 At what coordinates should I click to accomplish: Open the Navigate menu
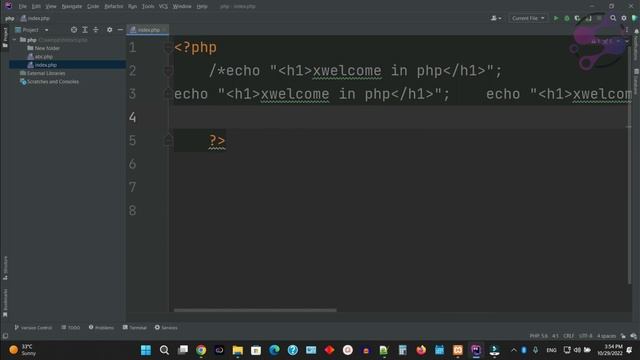[72, 7]
